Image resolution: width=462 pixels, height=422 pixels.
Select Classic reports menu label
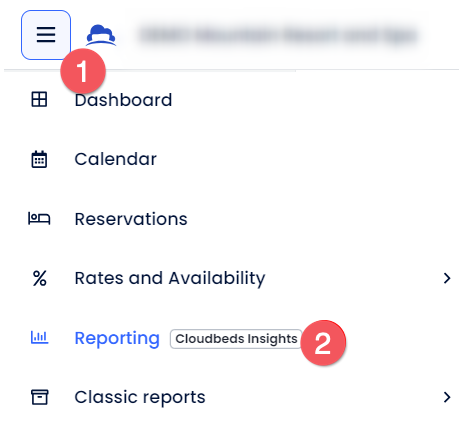[140, 397]
